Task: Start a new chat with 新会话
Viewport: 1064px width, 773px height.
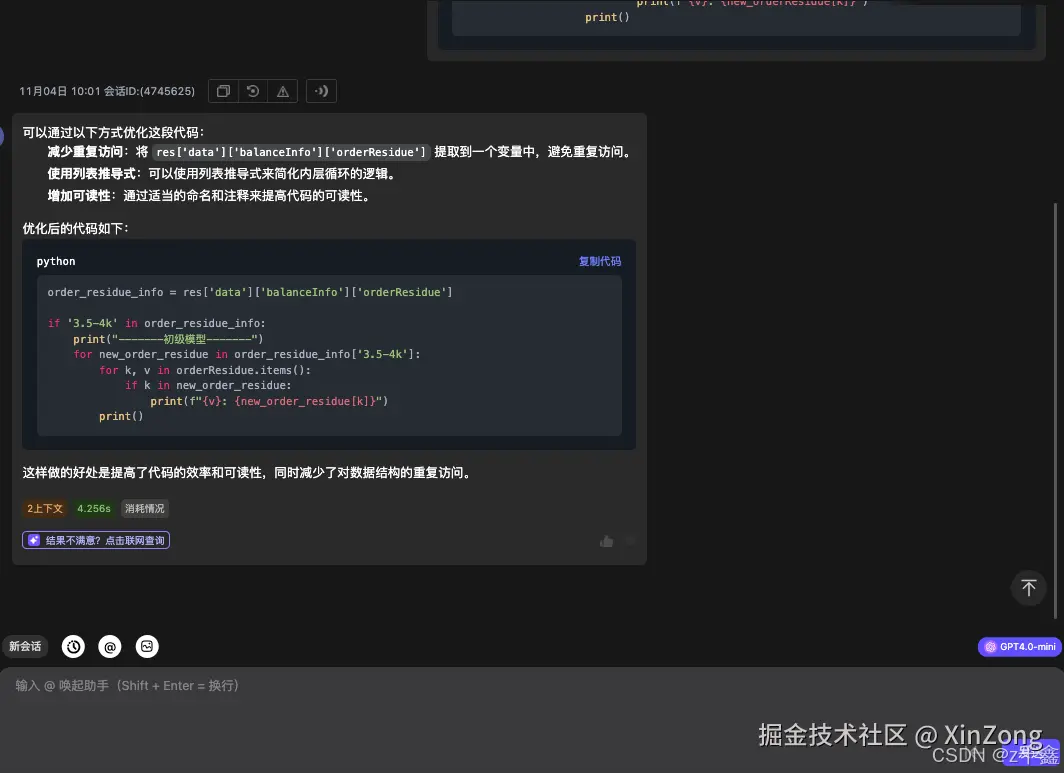Action: [25, 646]
